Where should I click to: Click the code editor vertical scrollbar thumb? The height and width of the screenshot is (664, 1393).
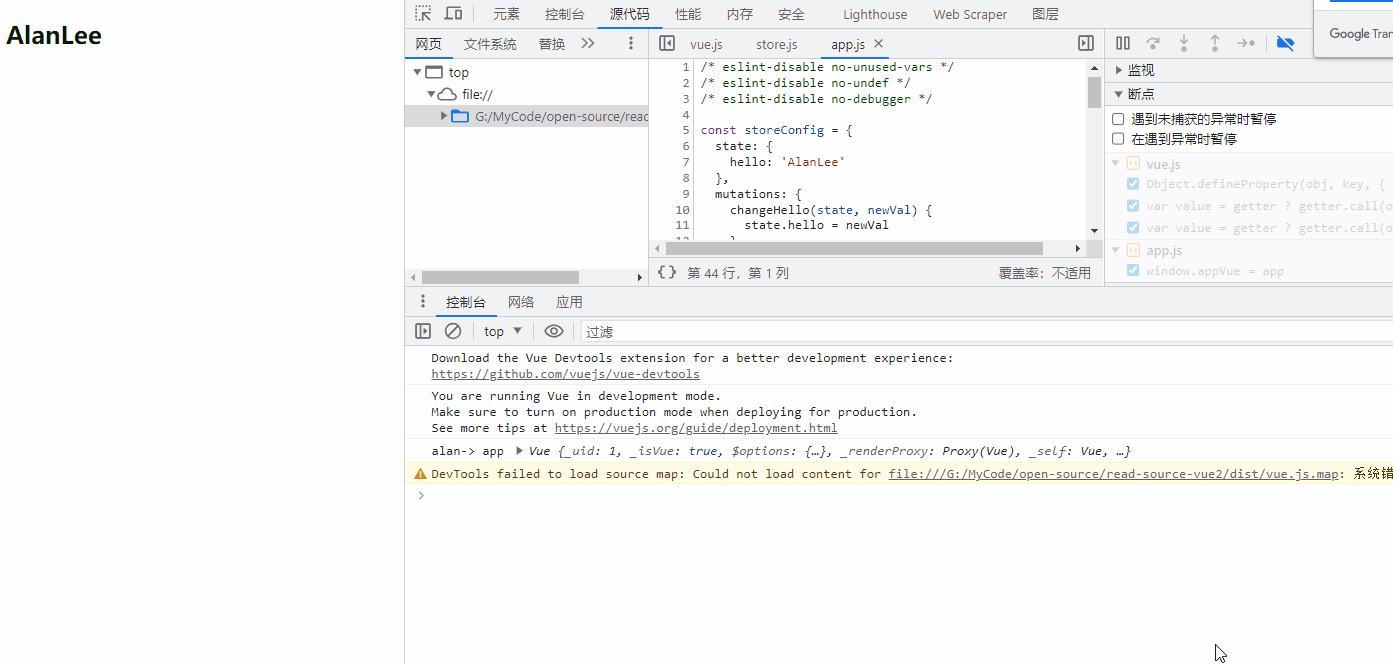(1094, 92)
